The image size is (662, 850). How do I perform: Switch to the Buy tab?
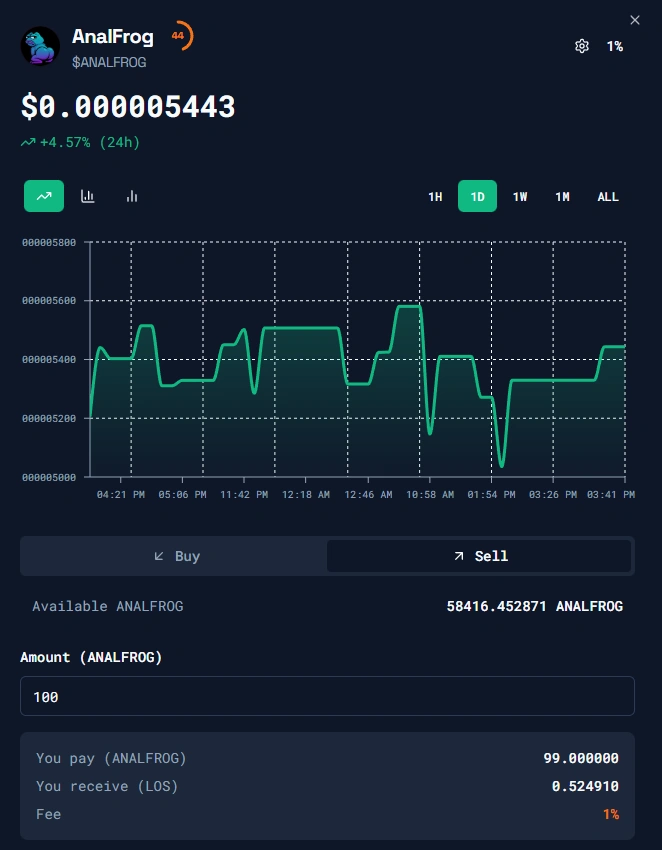coord(176,556)
